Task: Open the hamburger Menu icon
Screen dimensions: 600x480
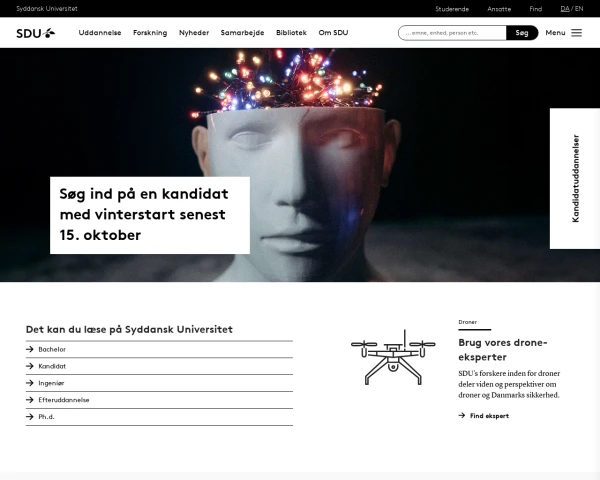Action: [576, 33]
